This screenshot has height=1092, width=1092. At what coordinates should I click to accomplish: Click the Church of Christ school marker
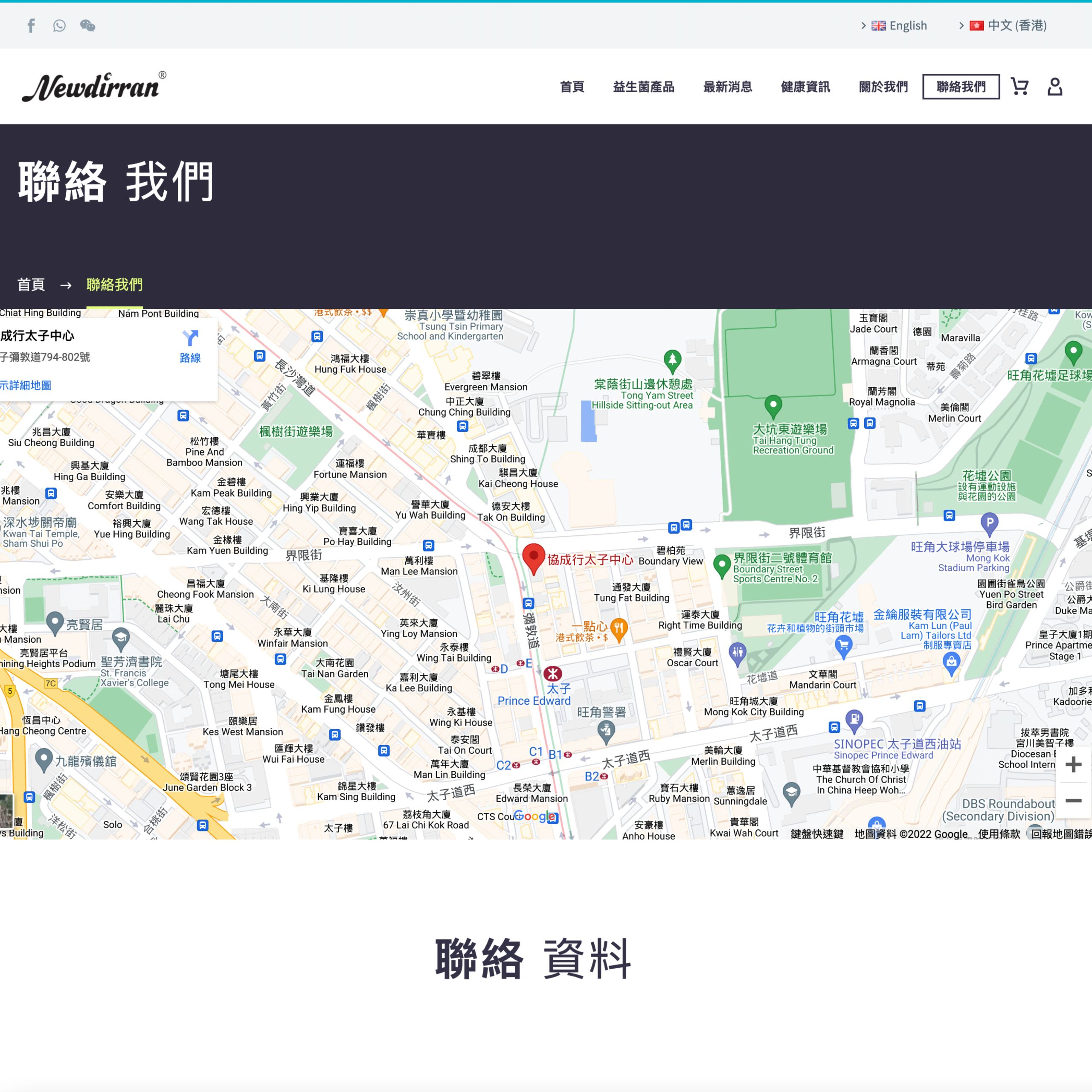791,794
